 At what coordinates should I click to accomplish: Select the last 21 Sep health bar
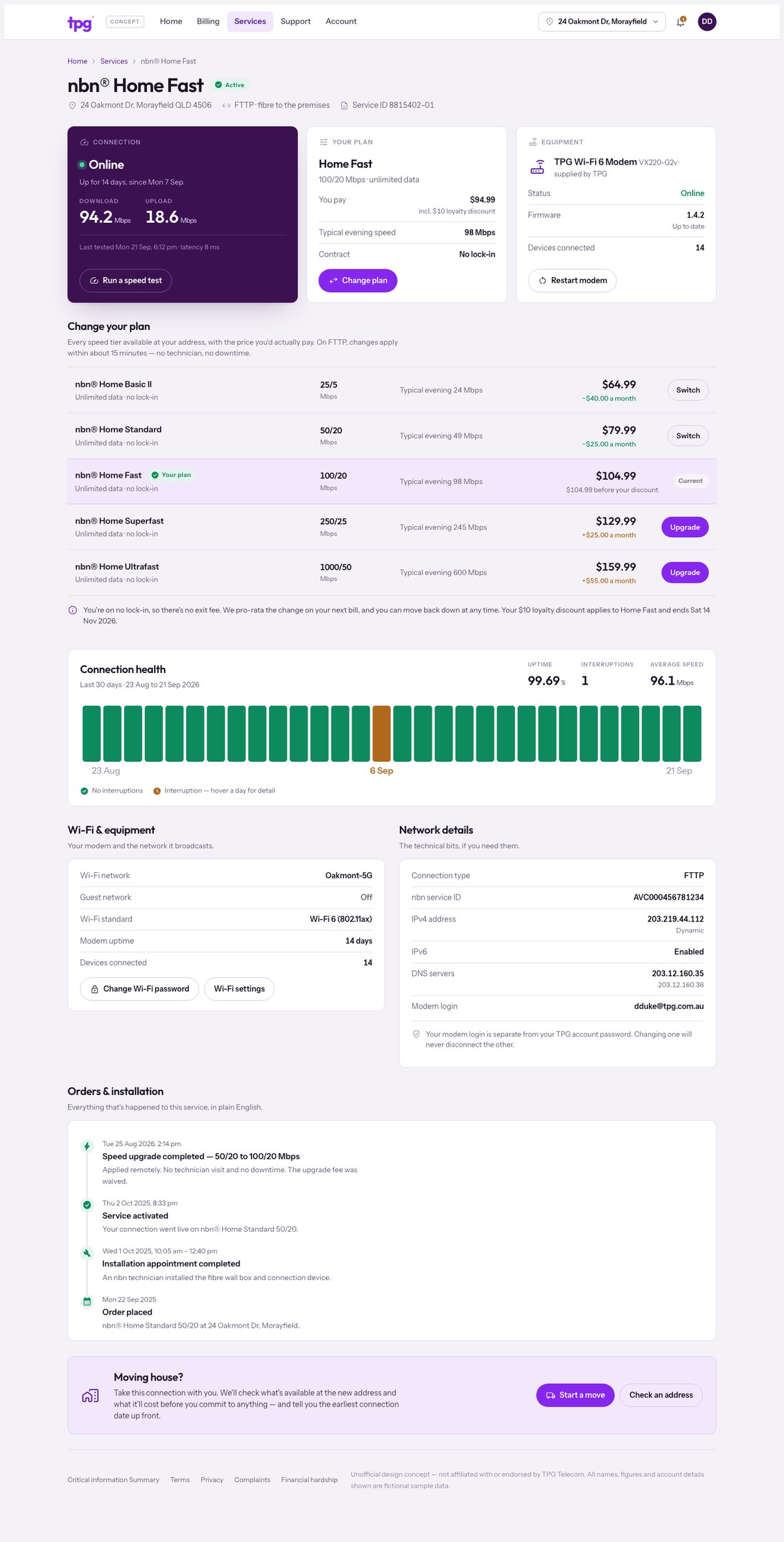(692, 734)
